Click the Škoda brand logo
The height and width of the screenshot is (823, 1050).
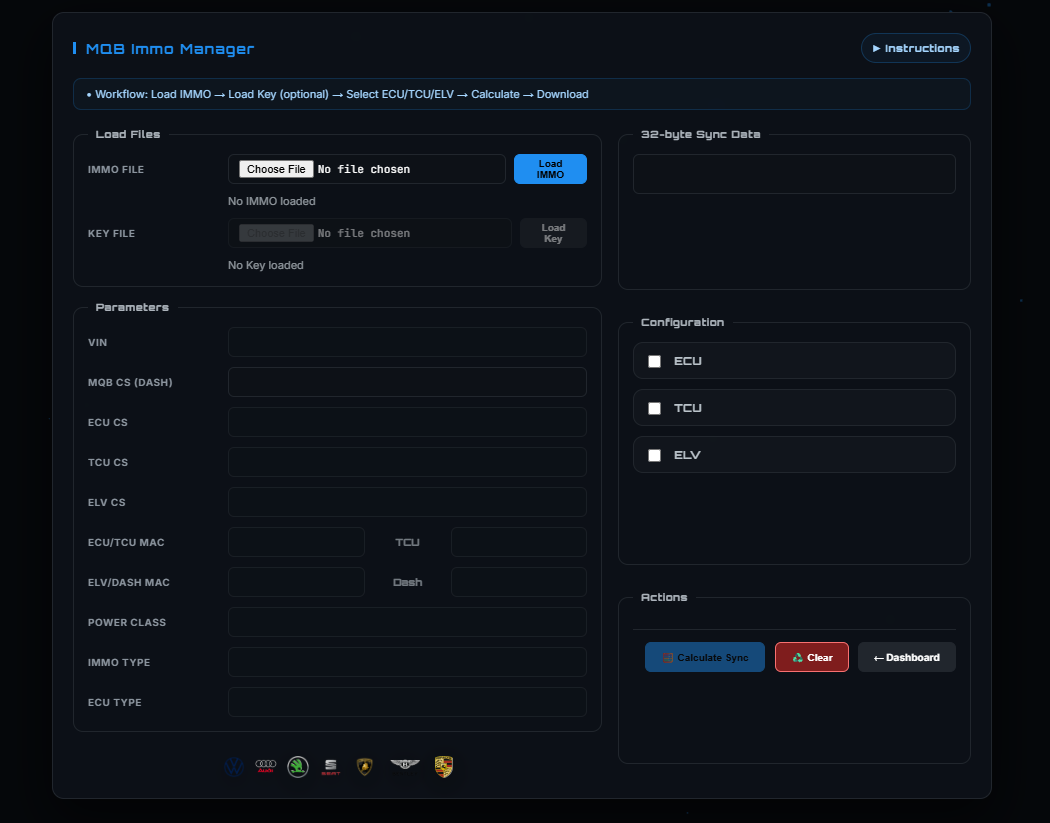pos(298,767)
